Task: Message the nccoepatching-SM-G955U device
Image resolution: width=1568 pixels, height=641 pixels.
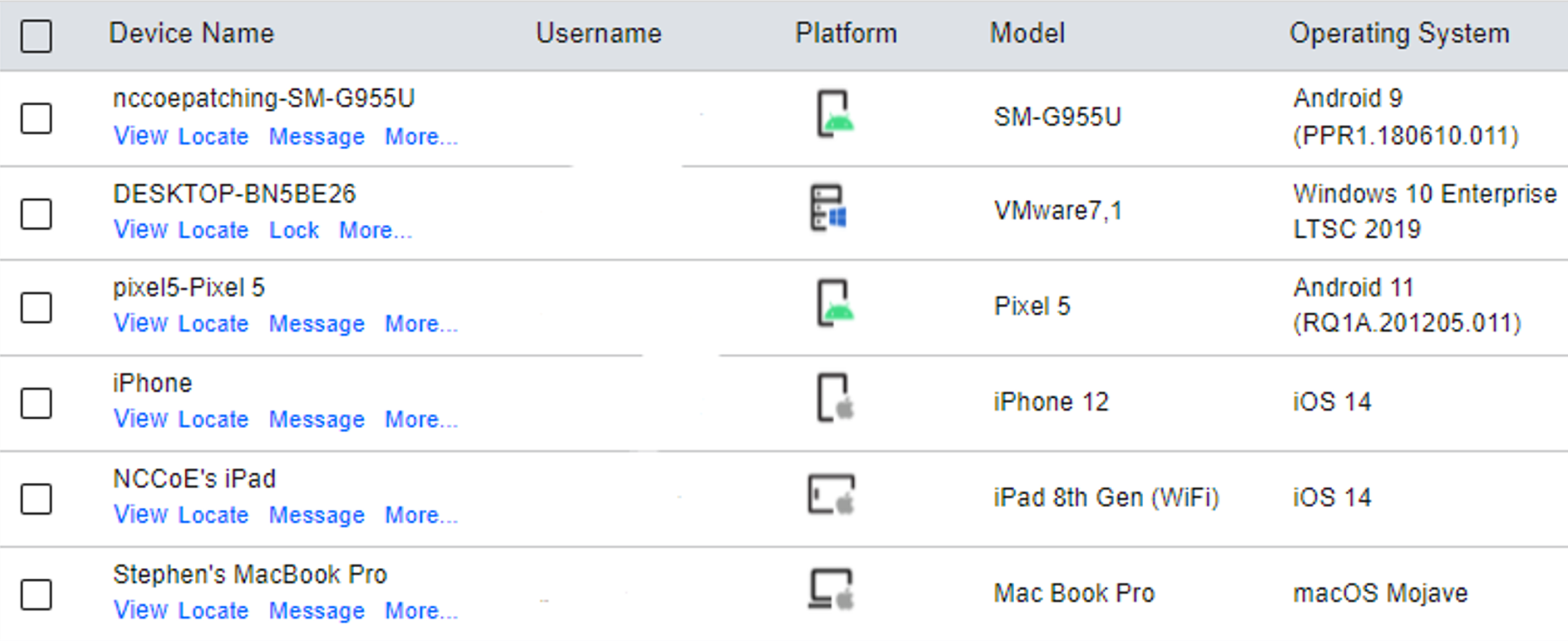Action: click(x=317, y=137)
